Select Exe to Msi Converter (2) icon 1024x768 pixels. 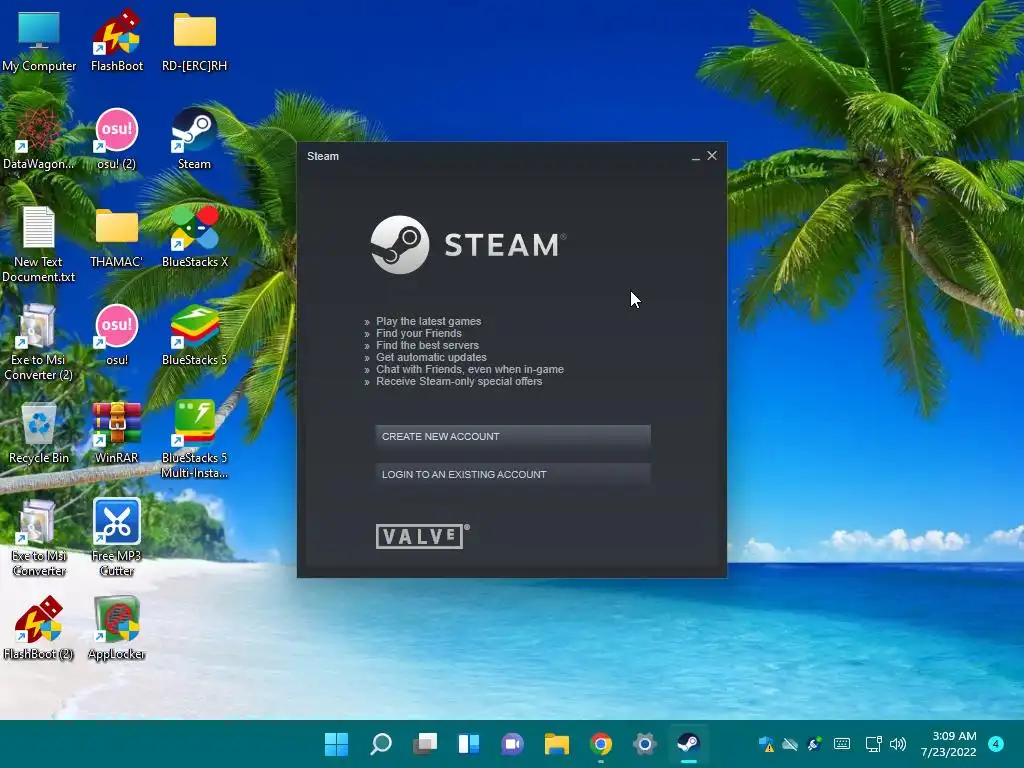39,342
